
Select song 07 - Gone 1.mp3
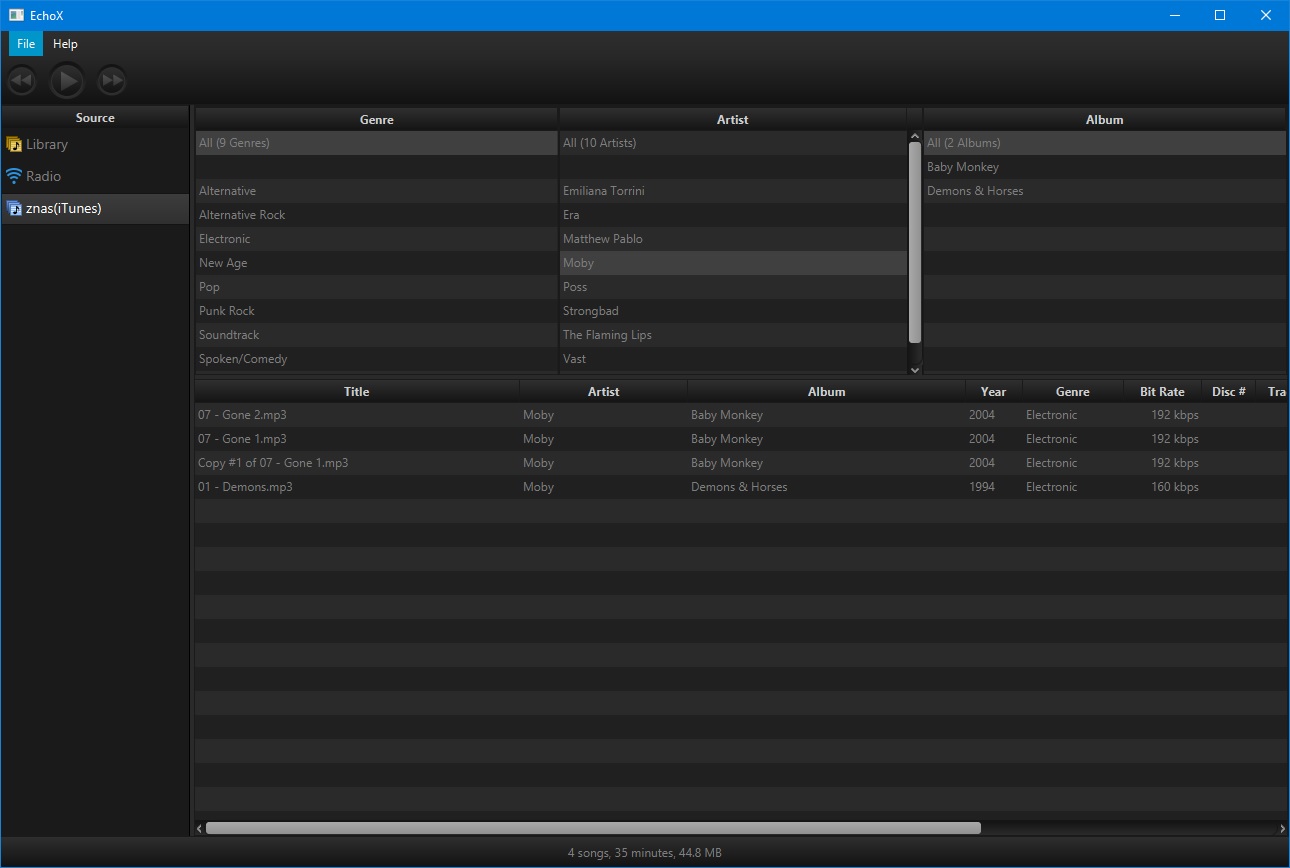(740, 439)
